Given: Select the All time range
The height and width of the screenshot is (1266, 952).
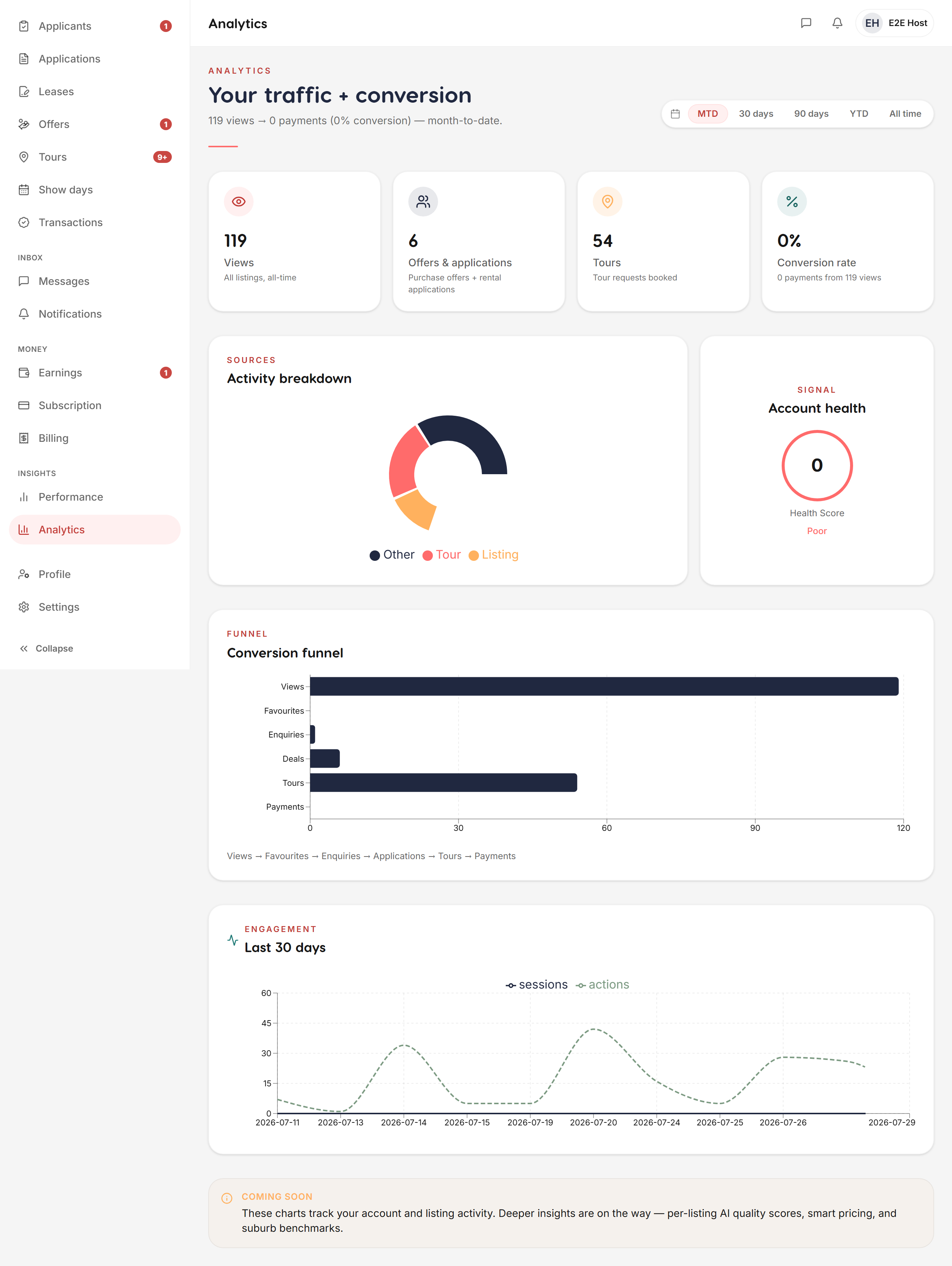Looking at the screenshot, I should coord(905,113).
